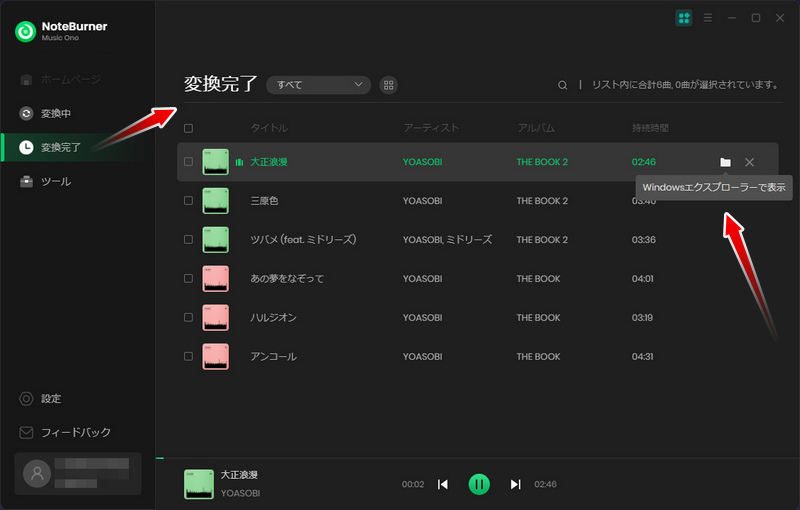Click THE BOOK 2 album of 三原色
The height and width of the screenshot is (510, 800).
click(x=542, y=200)
